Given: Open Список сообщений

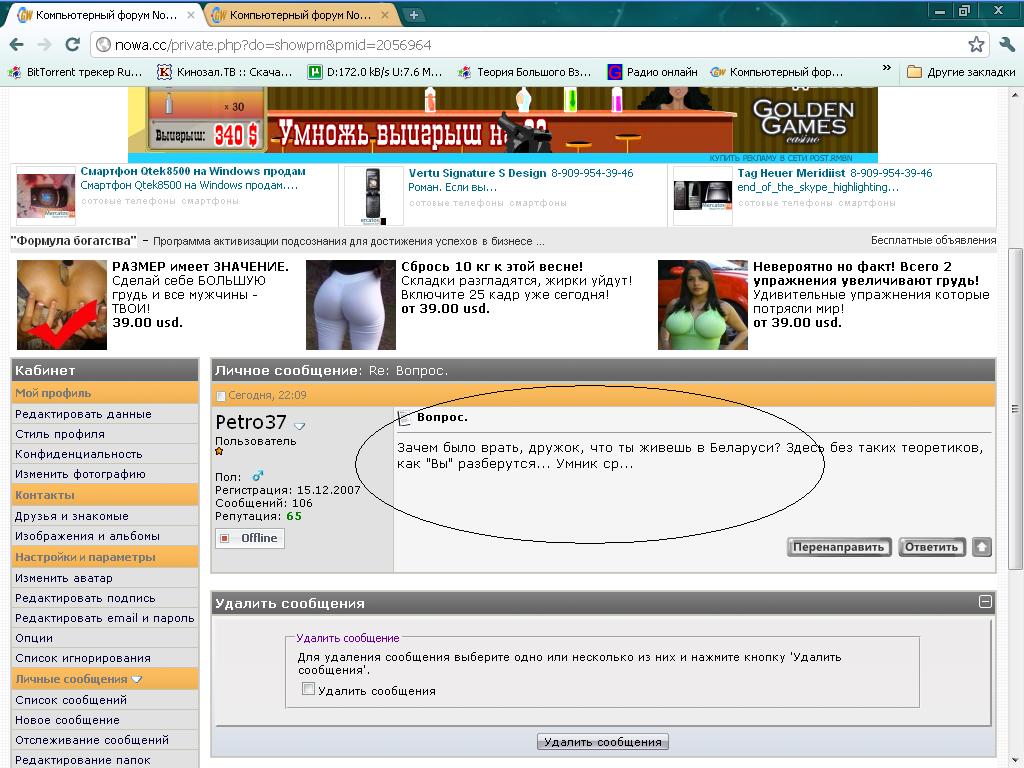Looking at the screenshot, I should tap(71, 700).
